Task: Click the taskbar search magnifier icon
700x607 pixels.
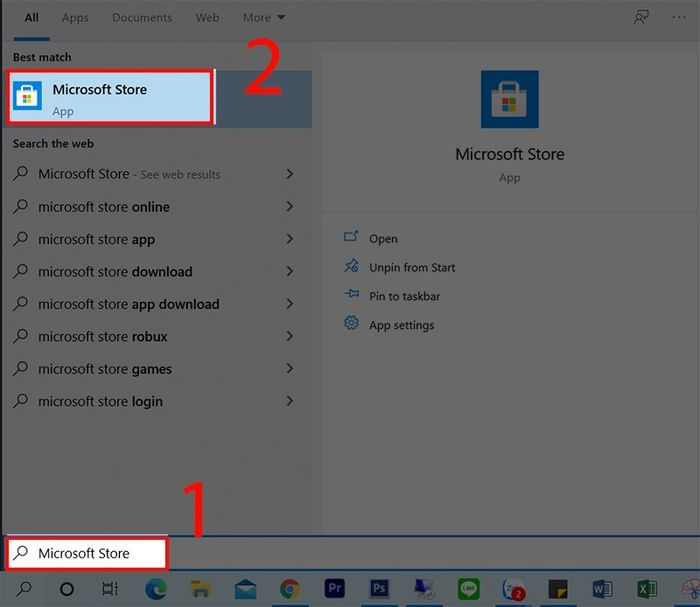Action: click(x=24, y=589)
